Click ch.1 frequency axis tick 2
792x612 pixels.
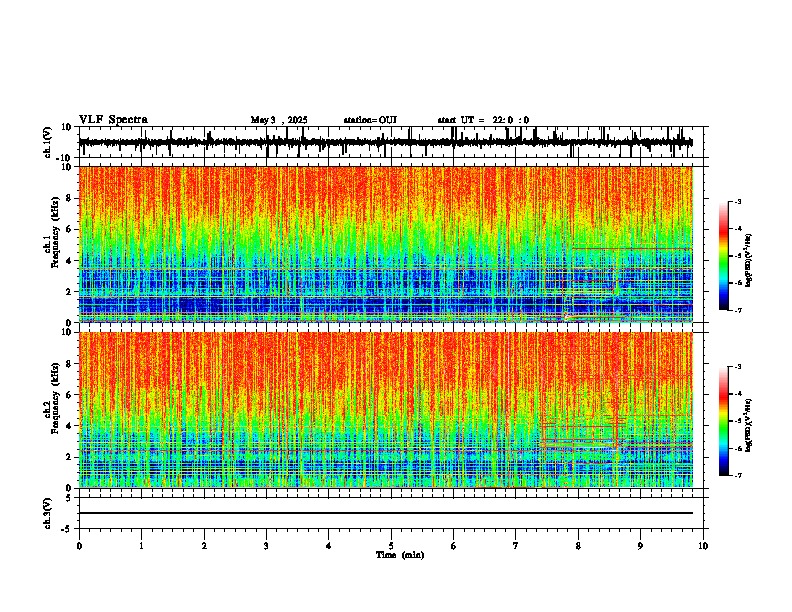(x=69, y=292)
